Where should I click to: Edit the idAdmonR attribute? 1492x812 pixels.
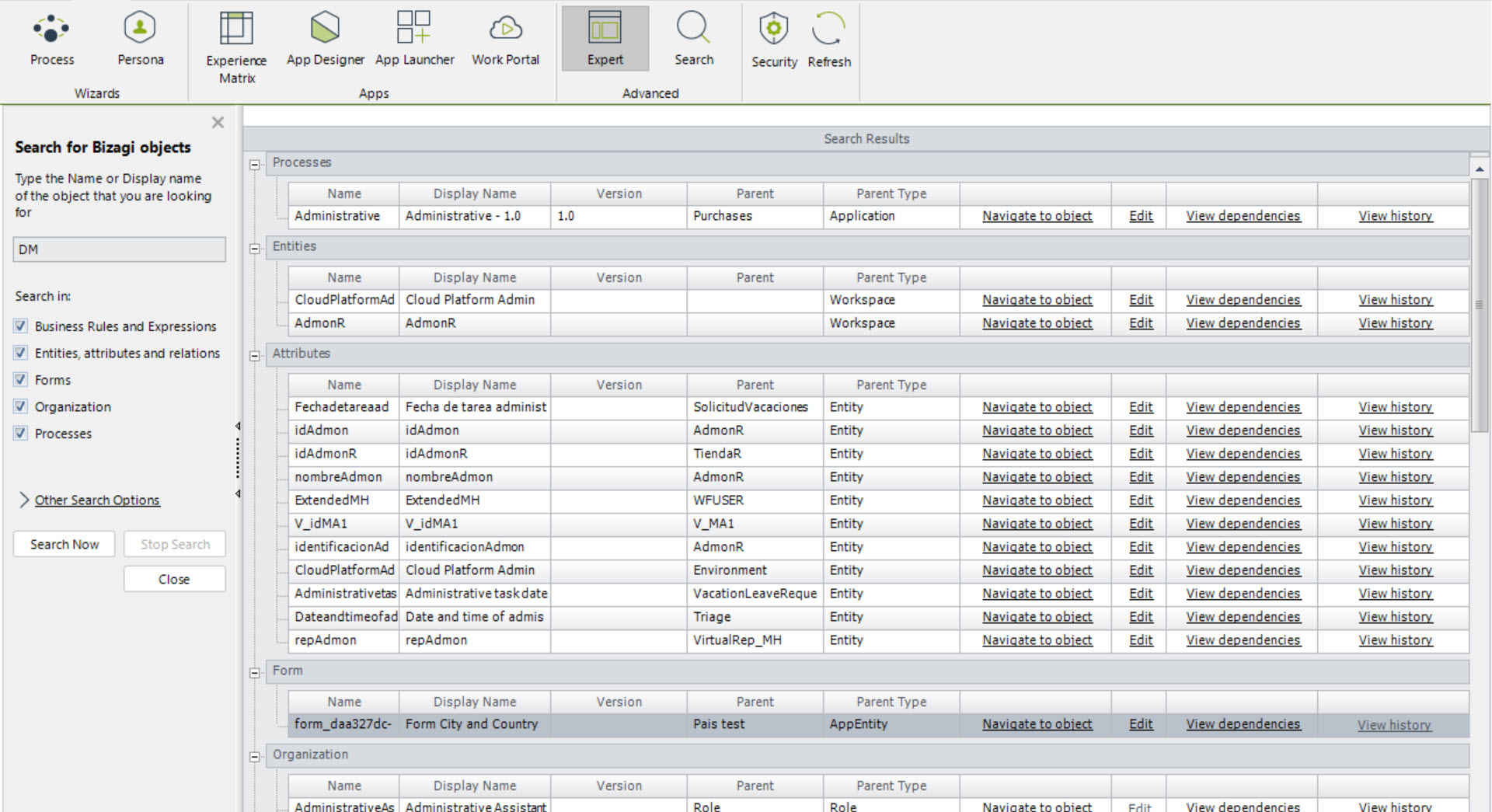point(1141,454)
